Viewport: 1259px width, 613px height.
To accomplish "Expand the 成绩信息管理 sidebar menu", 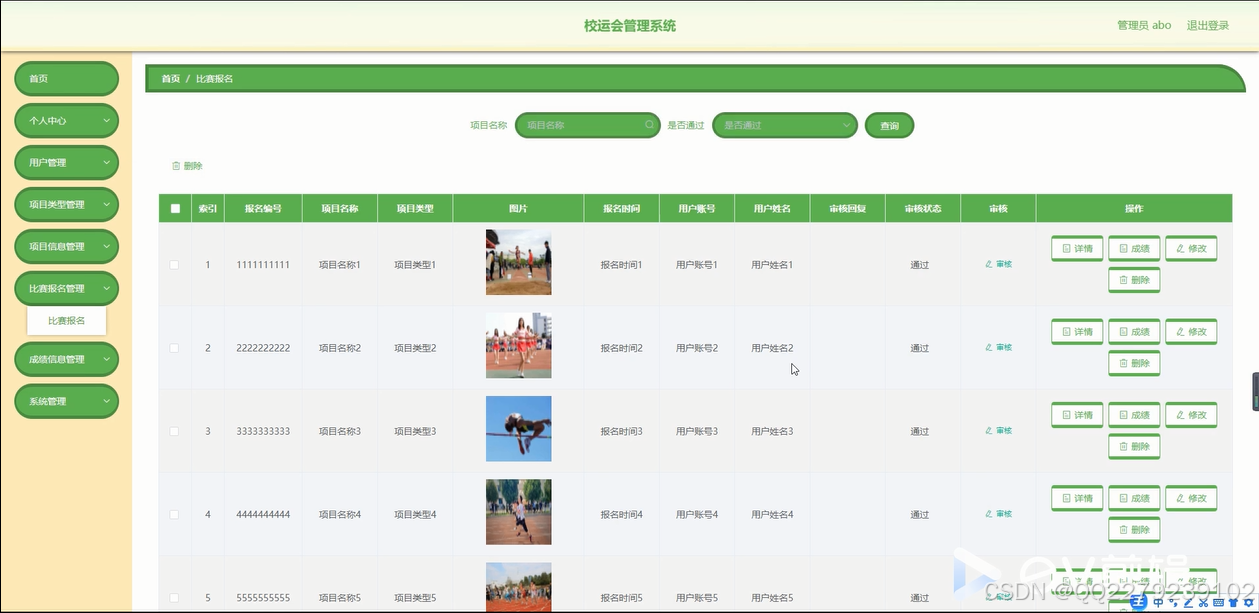I will coord(66,360).
